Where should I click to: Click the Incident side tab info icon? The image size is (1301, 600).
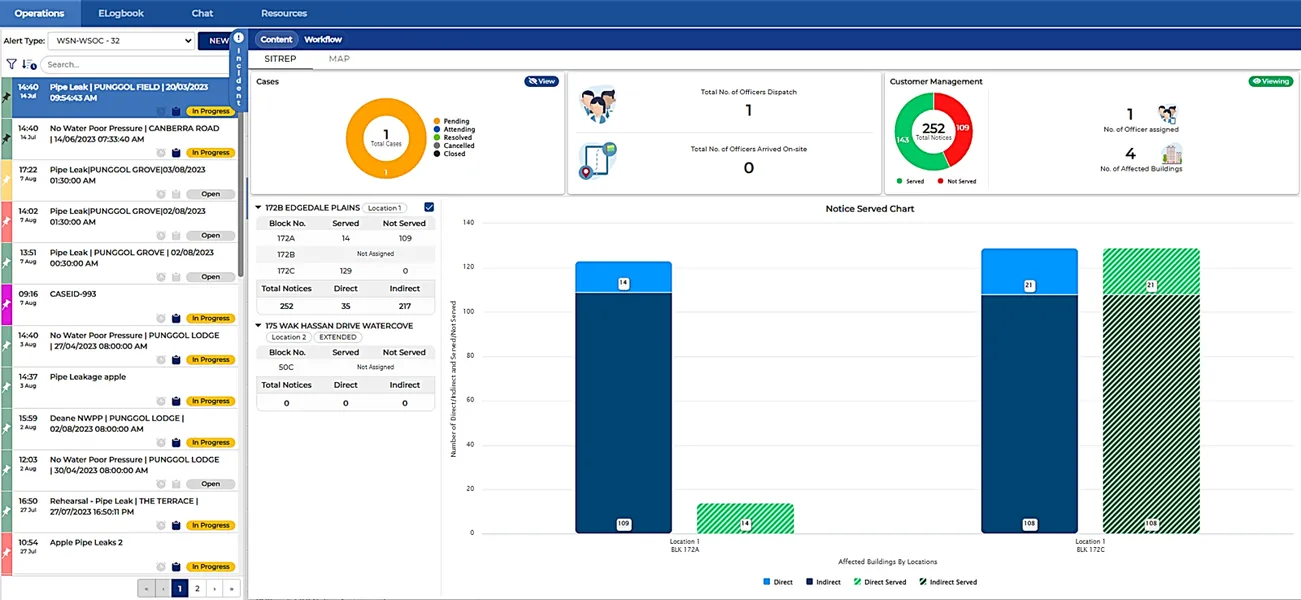[x=239, y=38]
